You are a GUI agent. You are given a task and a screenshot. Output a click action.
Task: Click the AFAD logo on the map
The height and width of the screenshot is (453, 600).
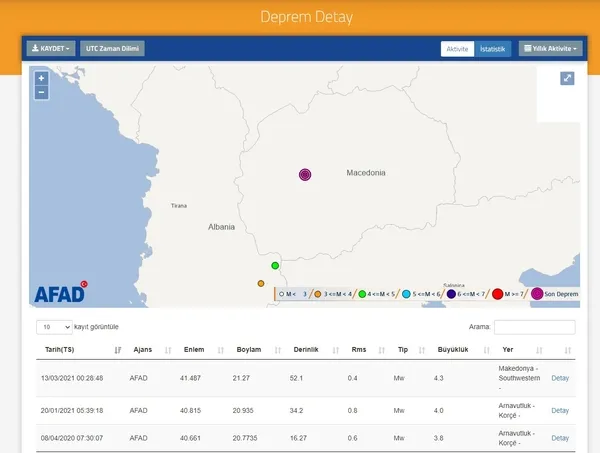point(61,292)
